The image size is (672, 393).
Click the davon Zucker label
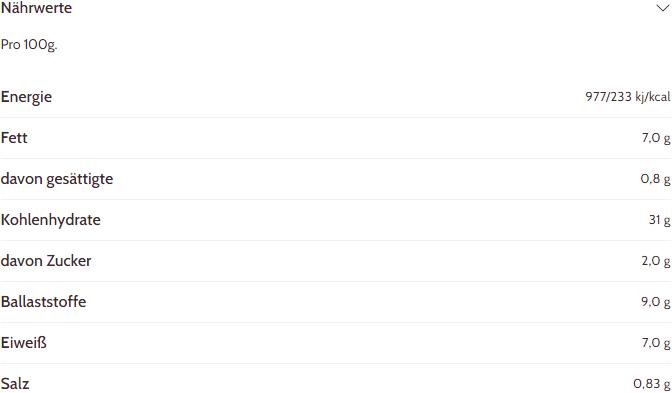click(46, 261)
